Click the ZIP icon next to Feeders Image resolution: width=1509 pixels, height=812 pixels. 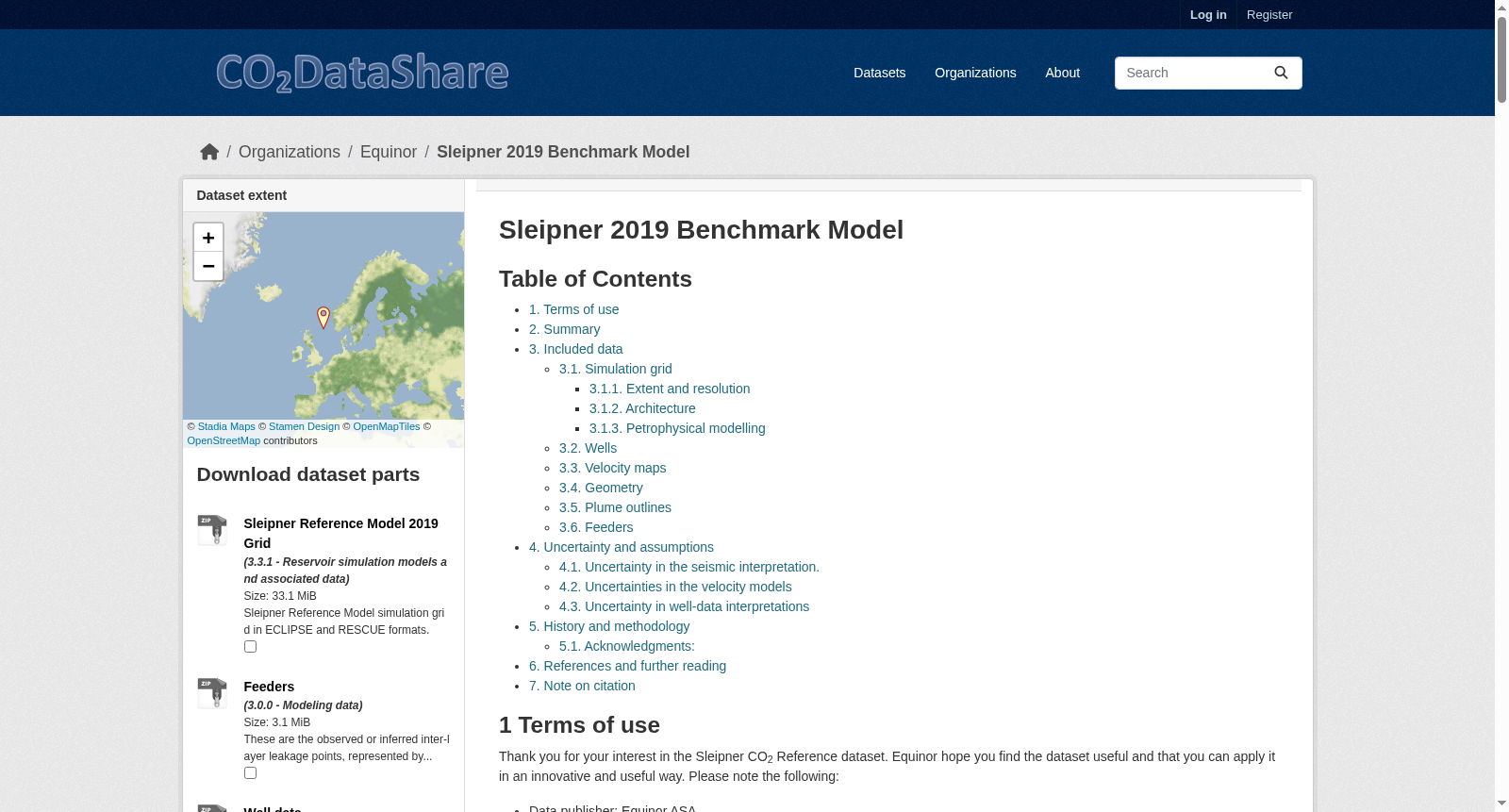coord(212,693)
